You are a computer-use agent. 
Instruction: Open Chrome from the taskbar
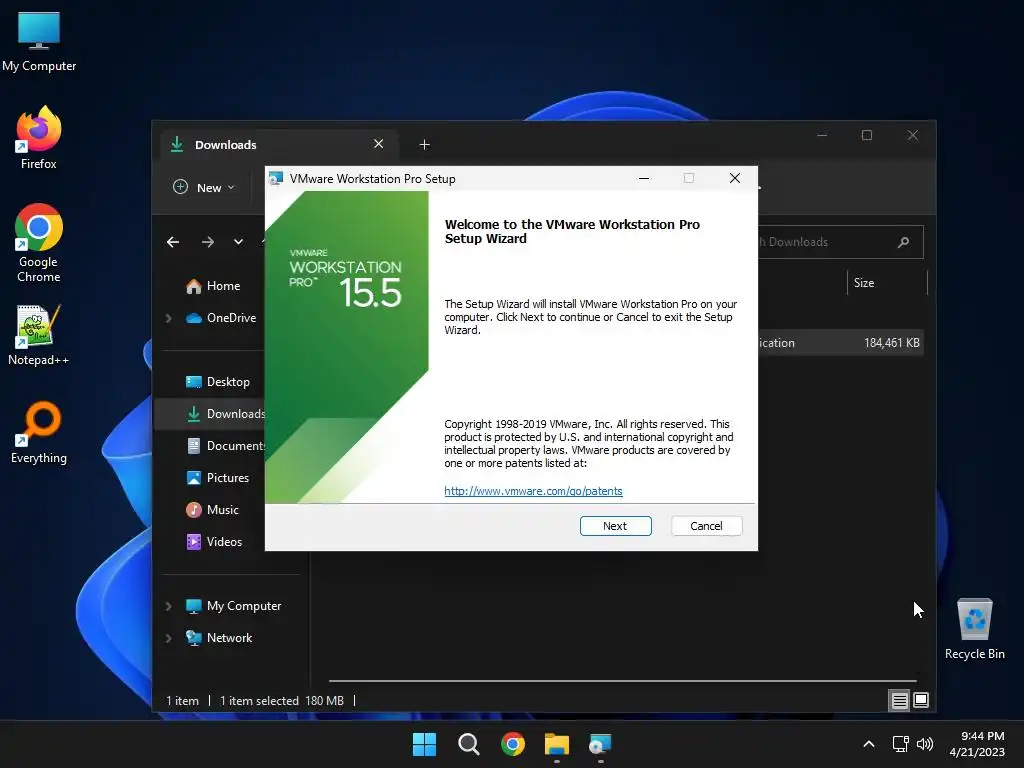(x=513, y=744)
